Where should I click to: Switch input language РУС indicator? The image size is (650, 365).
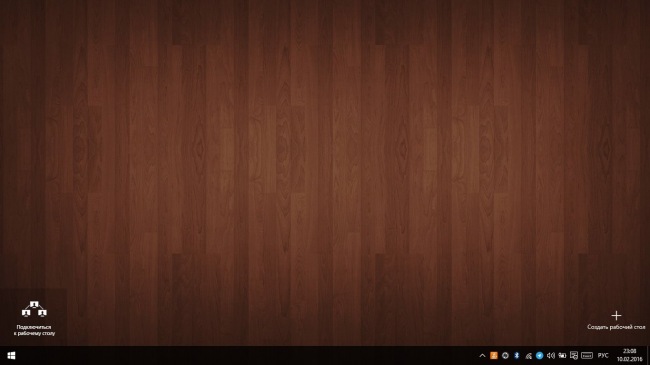tap(603, 355)
